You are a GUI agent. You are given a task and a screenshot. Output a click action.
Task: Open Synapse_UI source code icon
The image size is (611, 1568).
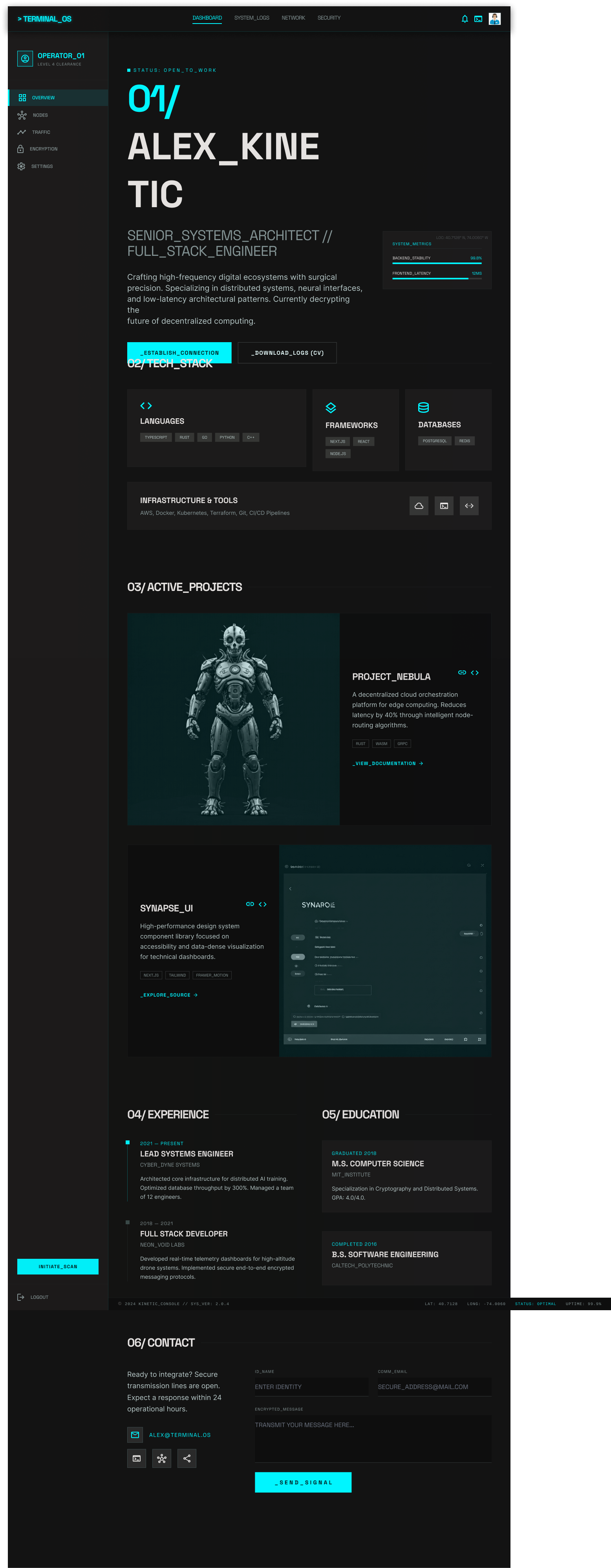263,904
